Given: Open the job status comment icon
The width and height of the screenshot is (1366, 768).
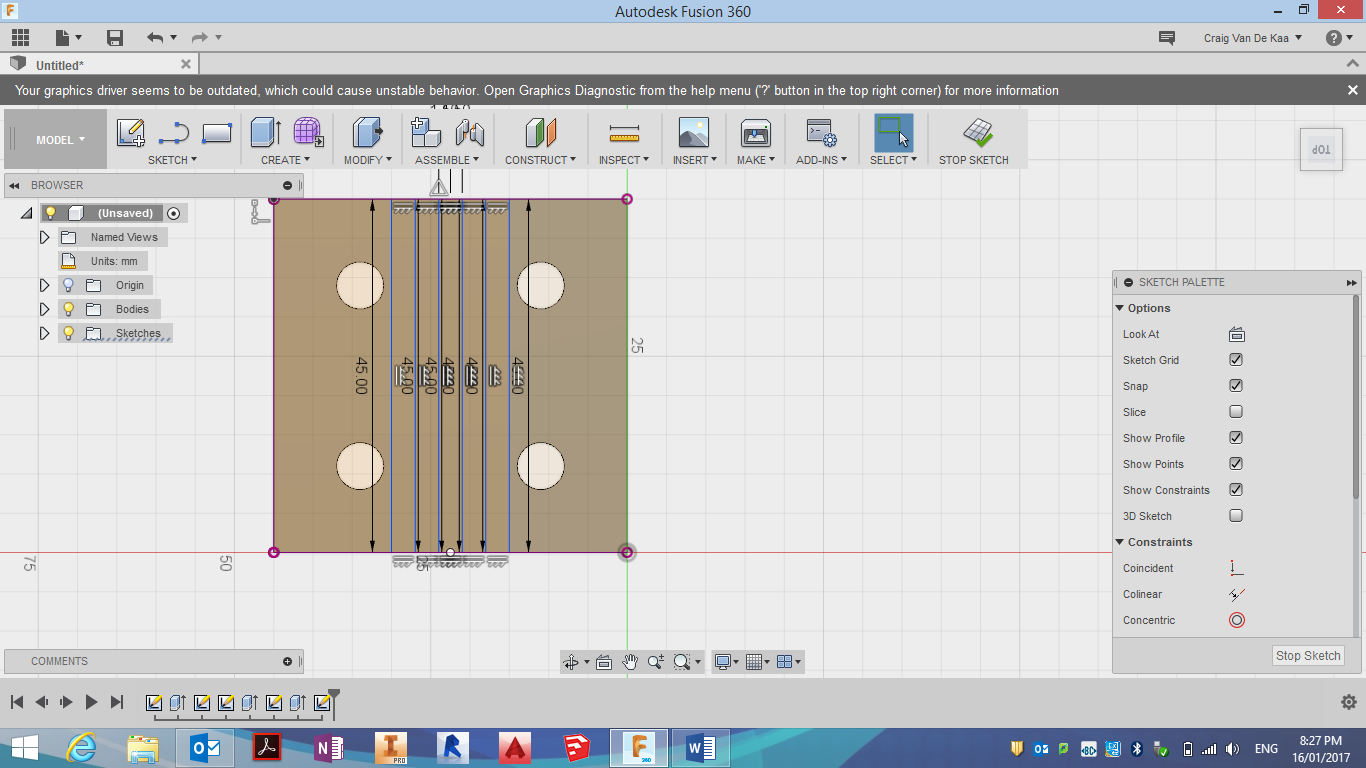Looking at the screenshot, I should [x=1166, y=38].
